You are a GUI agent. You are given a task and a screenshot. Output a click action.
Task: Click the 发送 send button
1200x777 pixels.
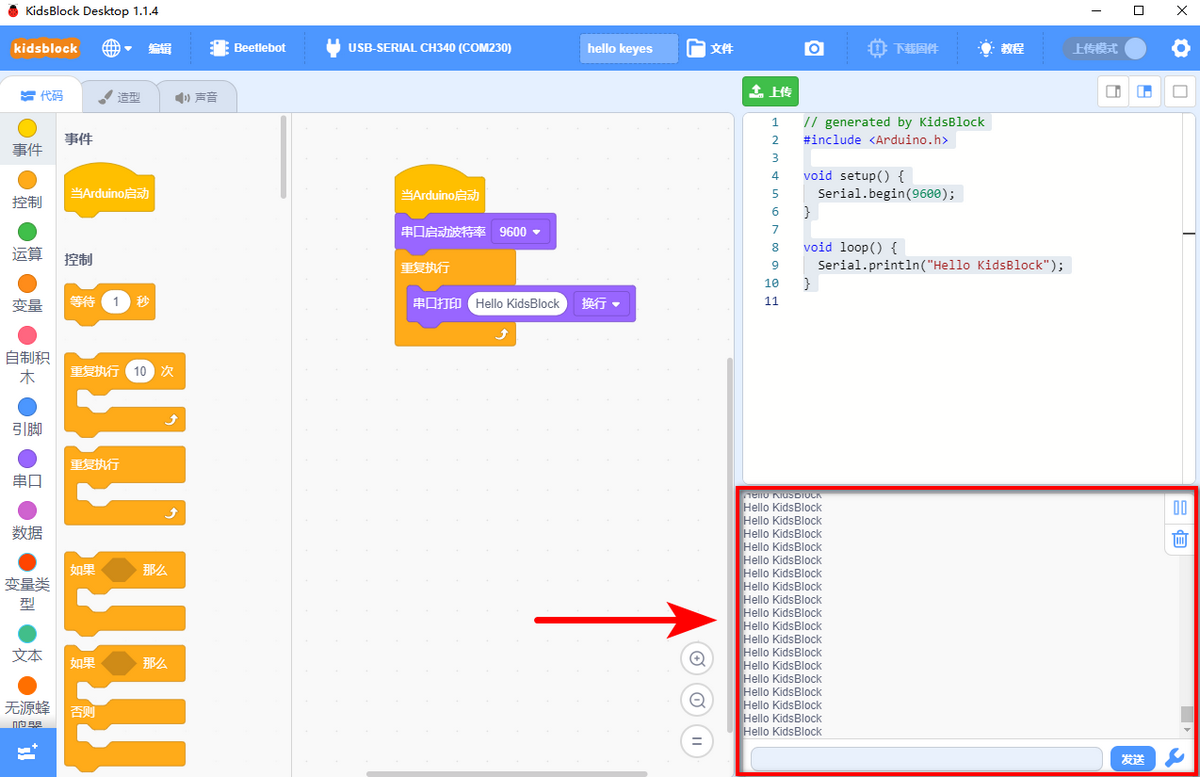(x=1133, y=759)
